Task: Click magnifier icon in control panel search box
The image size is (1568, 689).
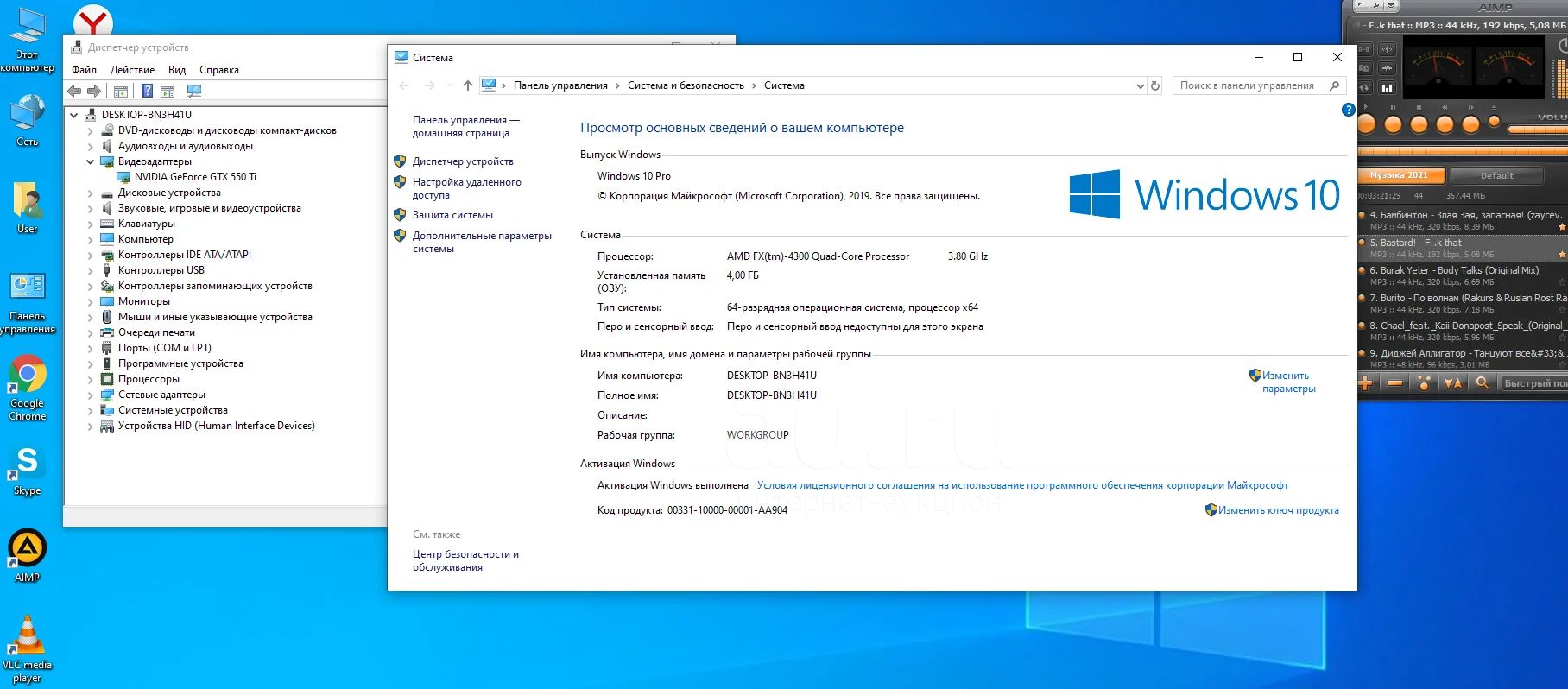Action: coord(1334,85)
